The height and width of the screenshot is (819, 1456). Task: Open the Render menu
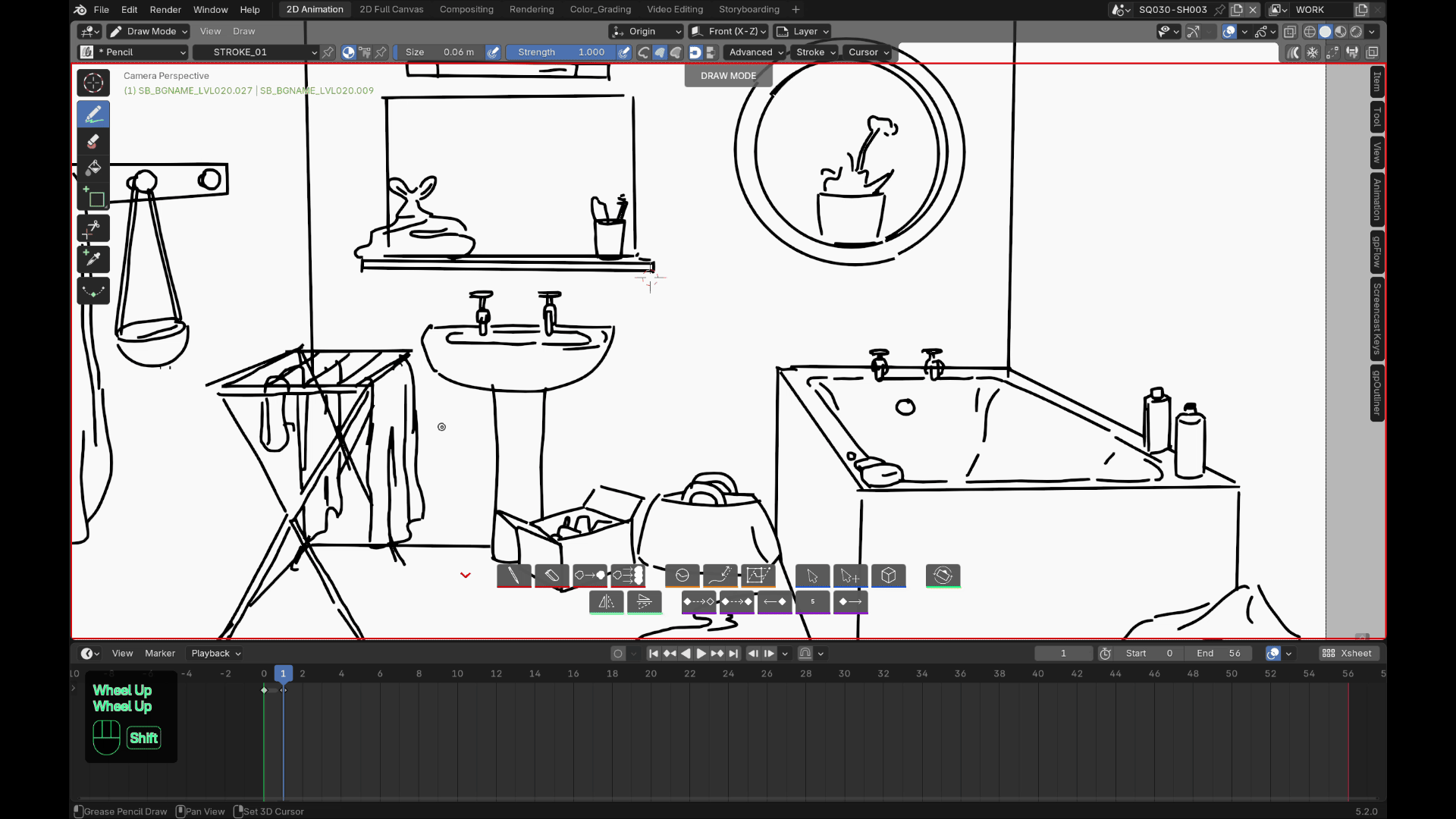(165, 10)
